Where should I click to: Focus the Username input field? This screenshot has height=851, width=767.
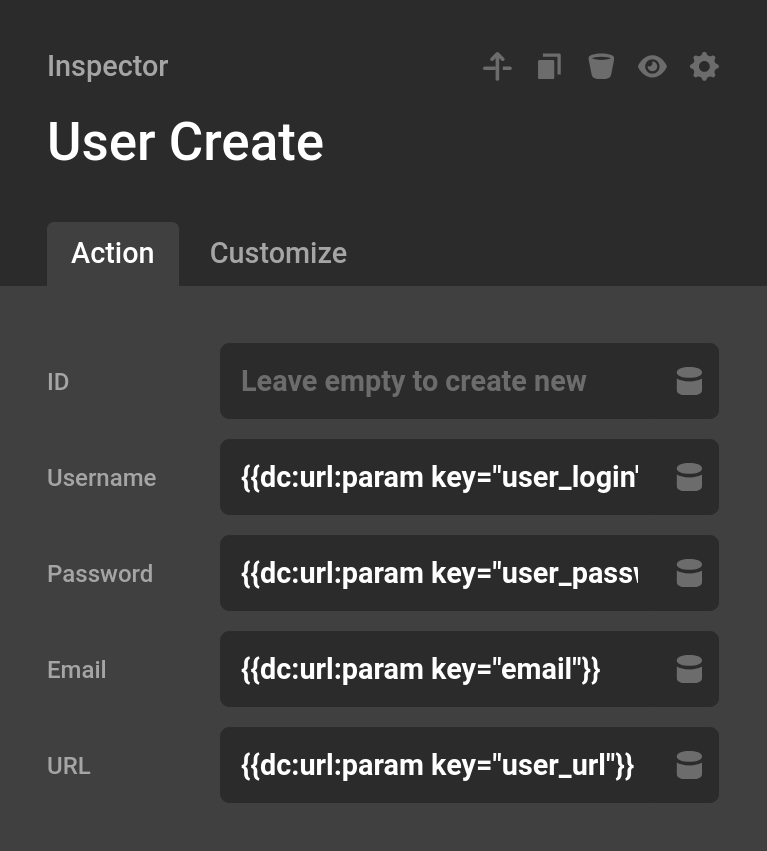(x=440, y=477)
